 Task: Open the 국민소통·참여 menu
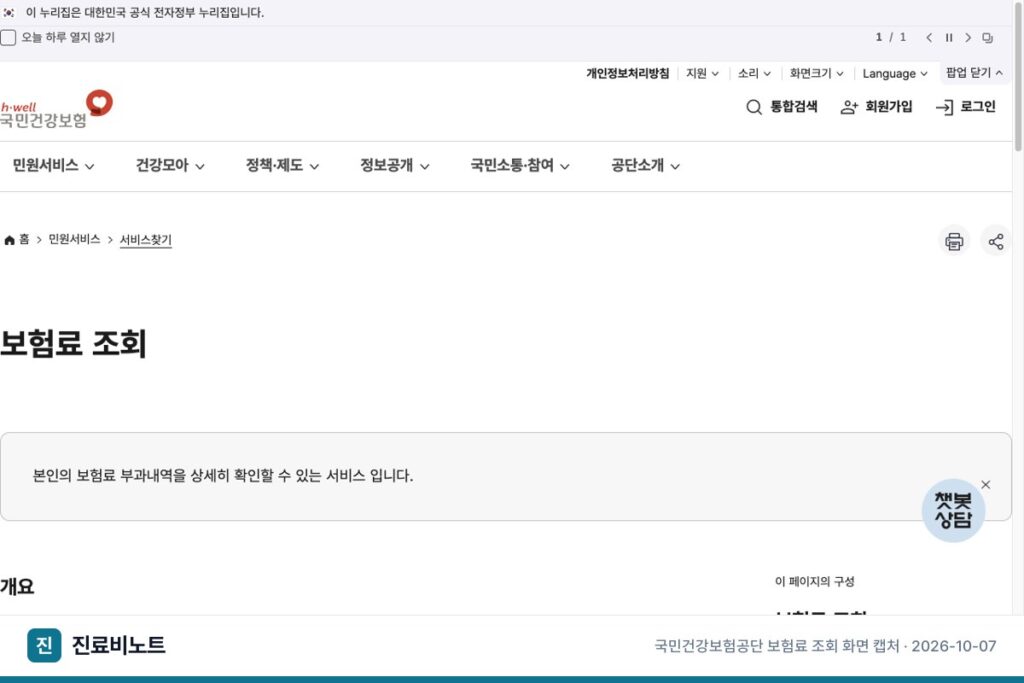[x=520, y=165]
